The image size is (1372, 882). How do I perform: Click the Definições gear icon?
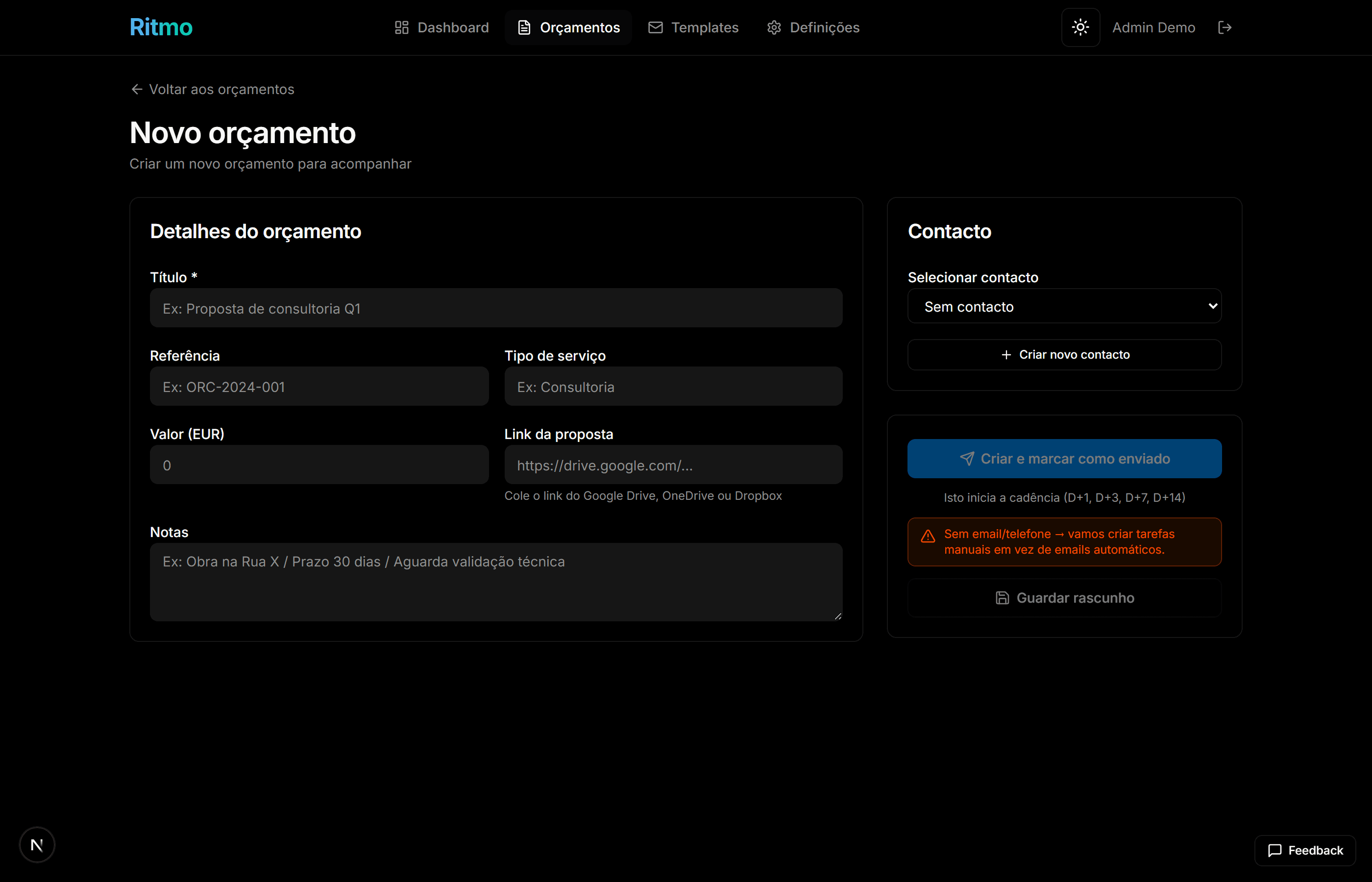[774, 27]
